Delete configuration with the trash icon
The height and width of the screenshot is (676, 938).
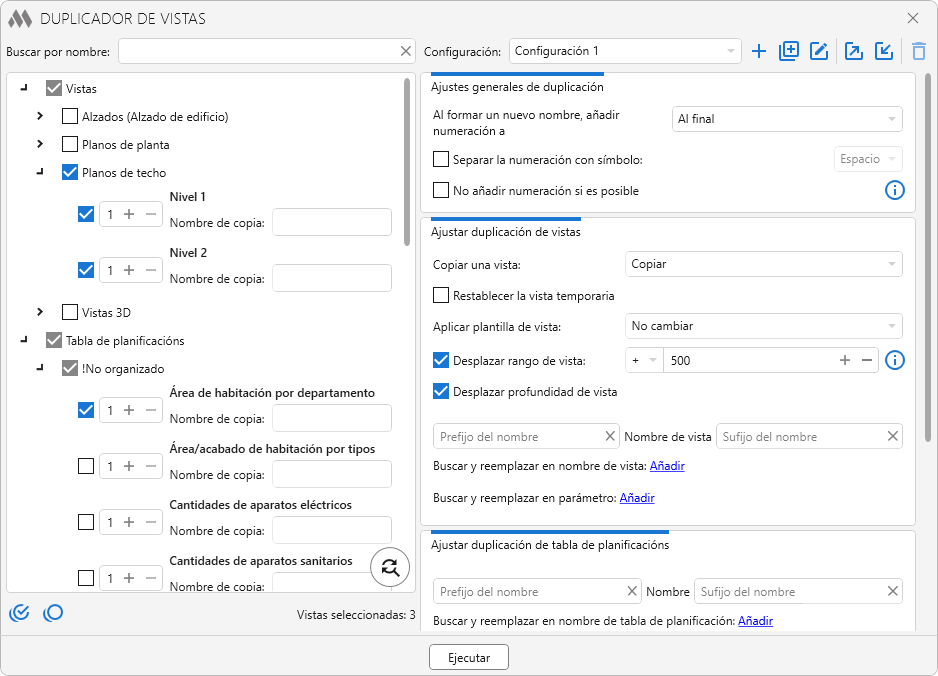pyautogui.click(x=918, y=51)
